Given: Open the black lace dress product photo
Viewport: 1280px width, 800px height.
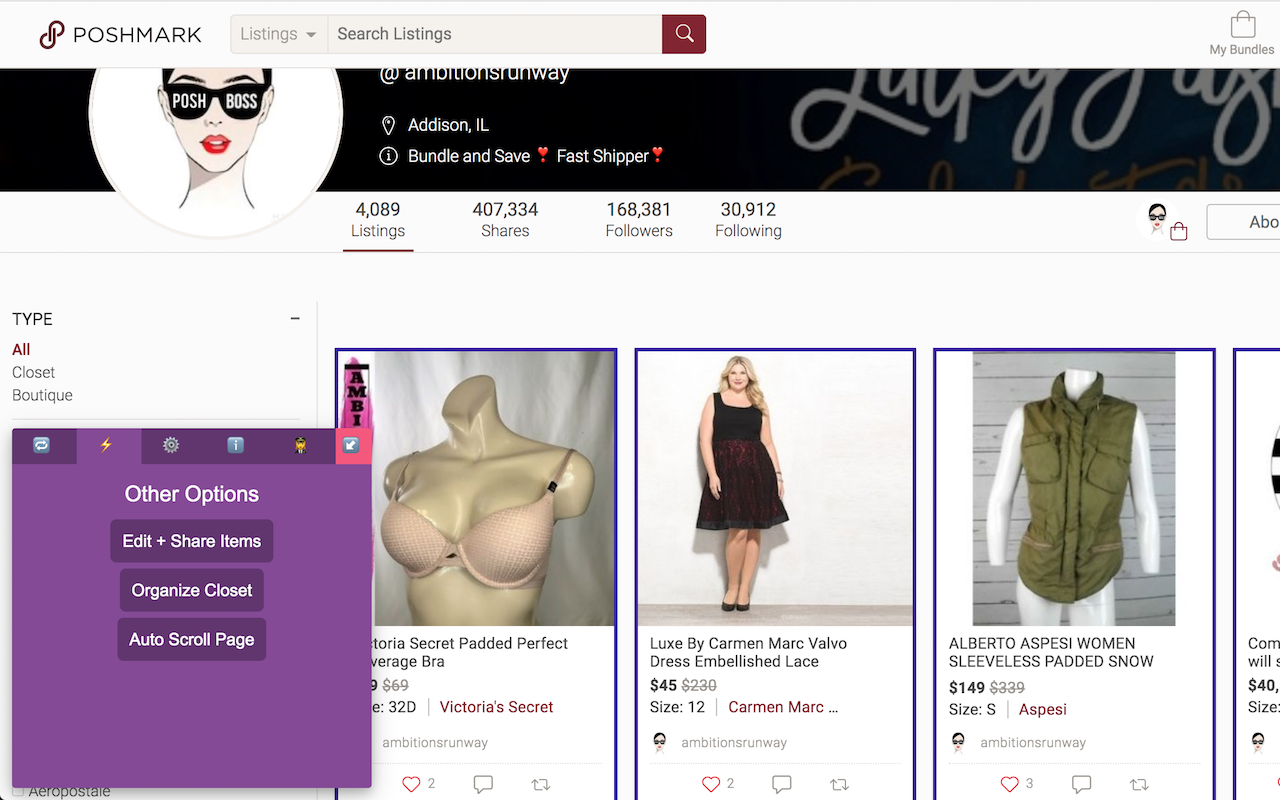Looking at the screenshot, I should coord(775,489).
